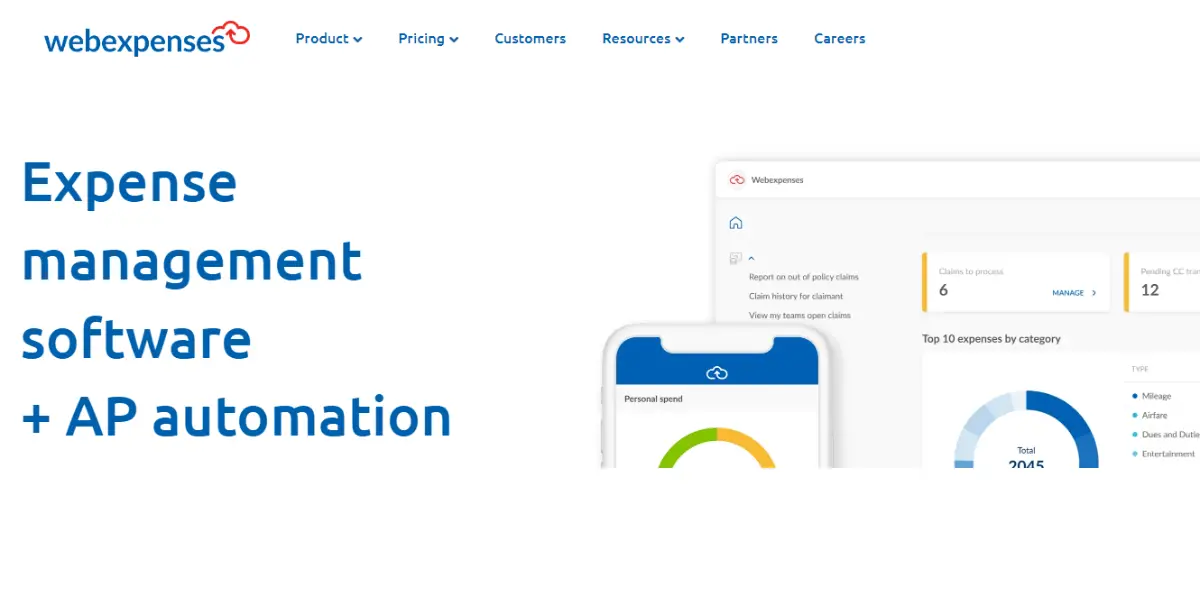Screen dimensions: 1200x600
Task: Click the Webexpenses cloud logo in the dashboard preview
Action: (x=737, y=180)
